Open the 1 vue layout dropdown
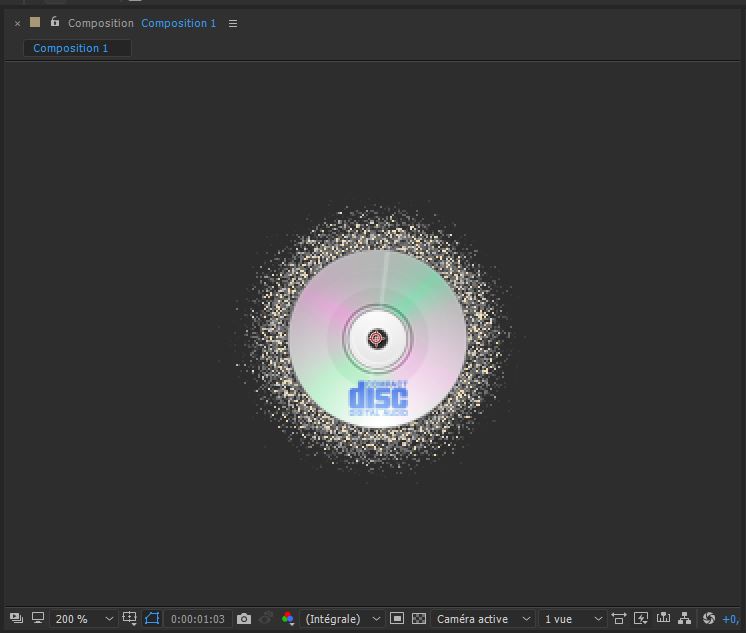 tap(573, 619)
